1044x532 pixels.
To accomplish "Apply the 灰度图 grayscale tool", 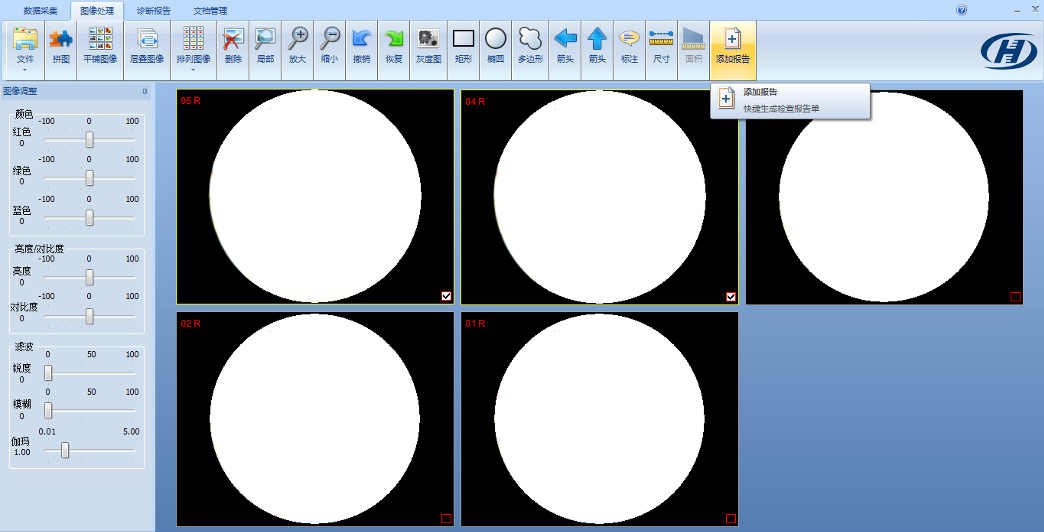I will (429, 51).
